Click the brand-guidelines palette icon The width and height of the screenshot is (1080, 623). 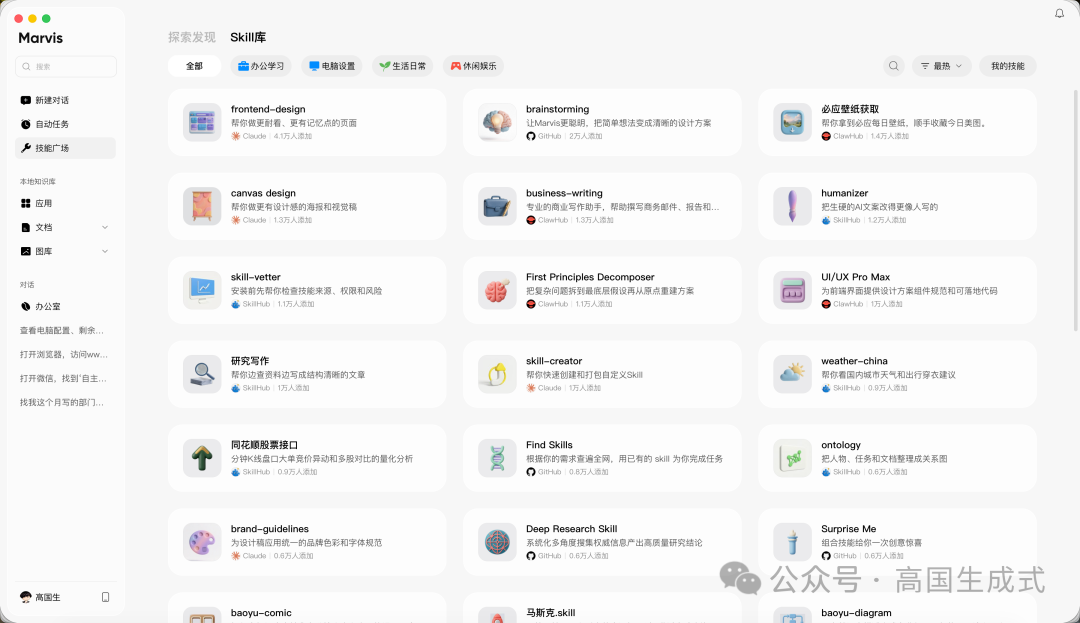point(202,542)
